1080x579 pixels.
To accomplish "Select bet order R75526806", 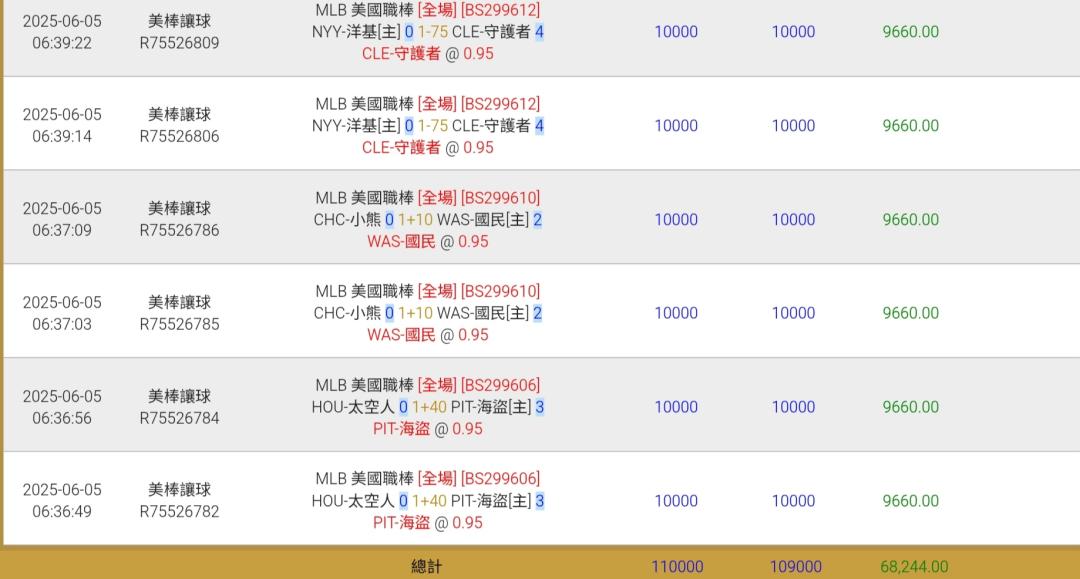I will (x=179, y=136).
